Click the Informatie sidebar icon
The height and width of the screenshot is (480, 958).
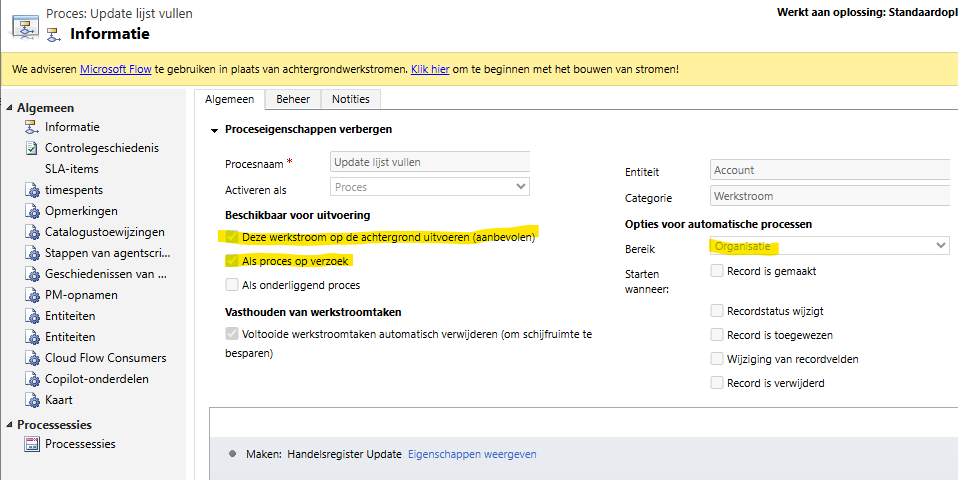point(30,127)
